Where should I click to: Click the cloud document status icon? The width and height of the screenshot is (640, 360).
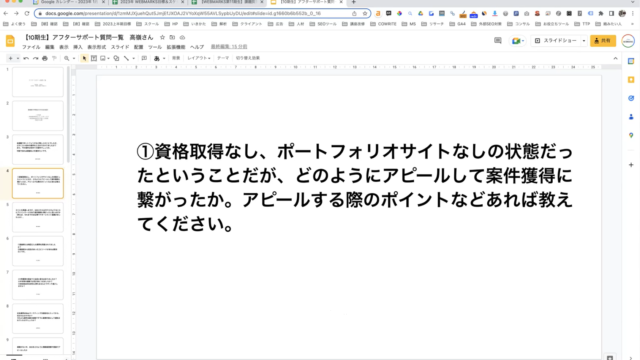click(x=182, y=38)
